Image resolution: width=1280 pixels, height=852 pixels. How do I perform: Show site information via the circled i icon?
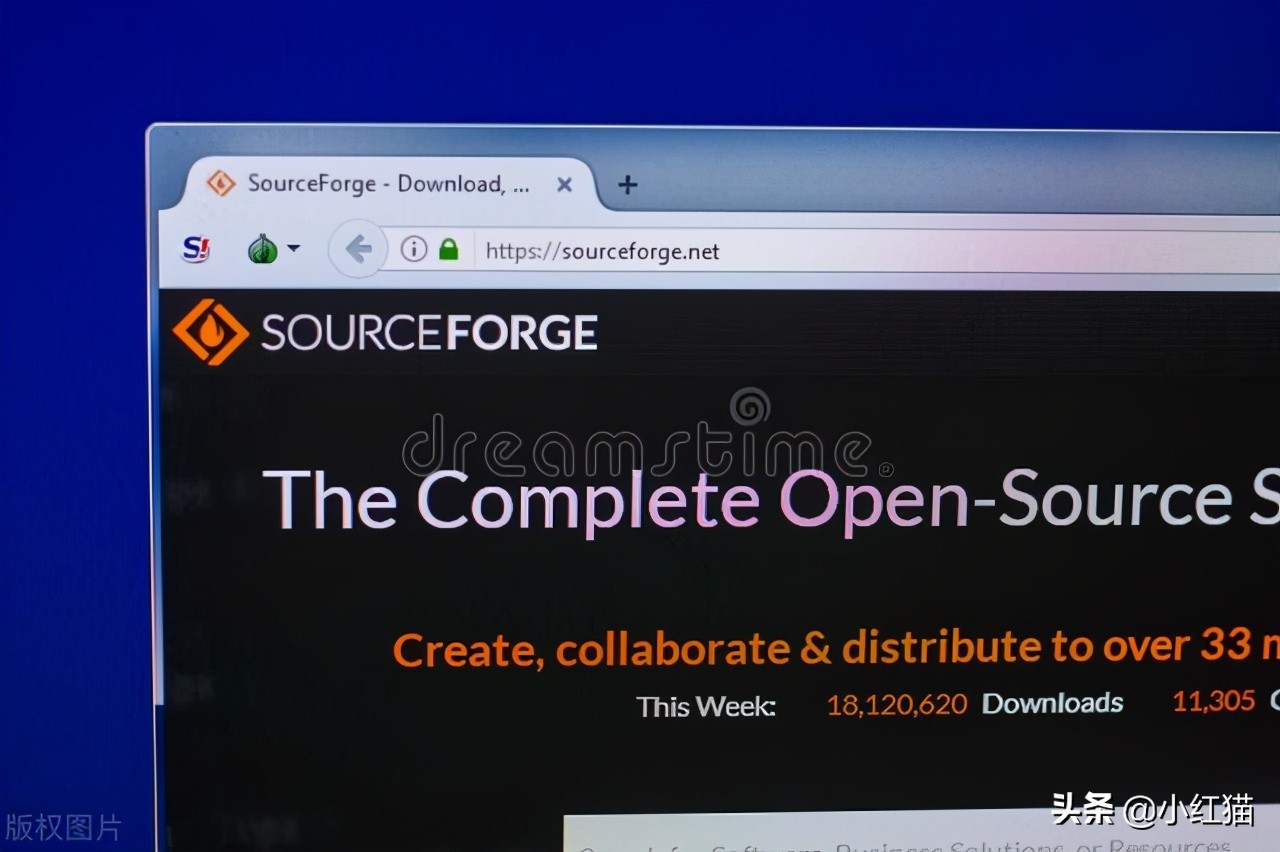(x=414, y=249)
